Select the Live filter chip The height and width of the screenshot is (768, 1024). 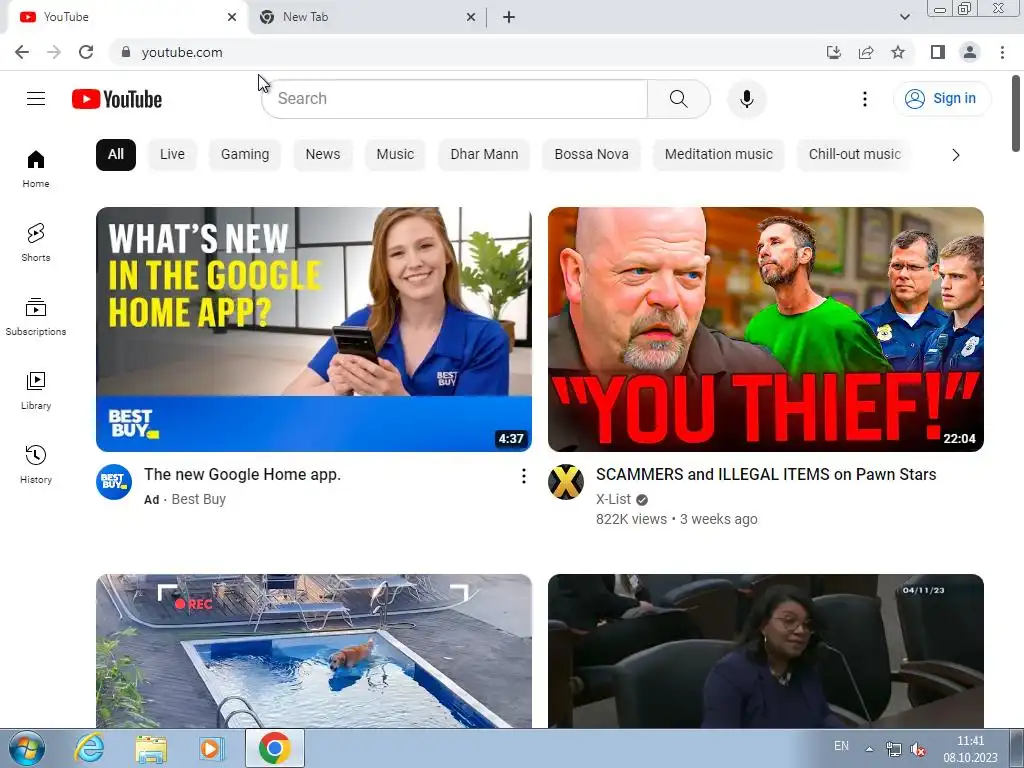[172, 155]
